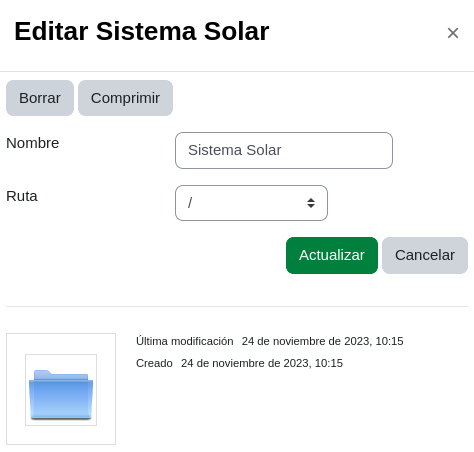The height and width of the screenshot is (452, 474).
Task: Click the green Actualizar button
Action: click(x=332, y=255)
